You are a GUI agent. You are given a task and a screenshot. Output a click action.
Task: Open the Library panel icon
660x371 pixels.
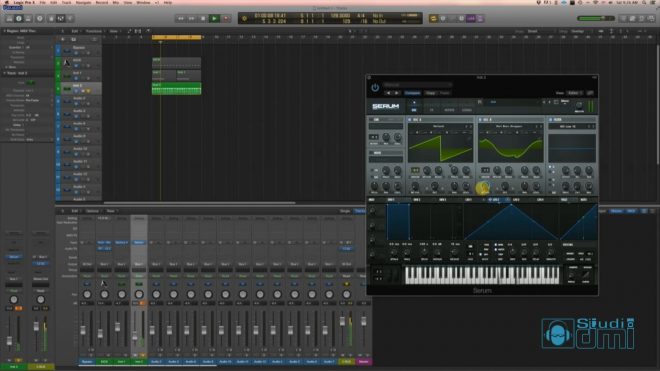9,19
